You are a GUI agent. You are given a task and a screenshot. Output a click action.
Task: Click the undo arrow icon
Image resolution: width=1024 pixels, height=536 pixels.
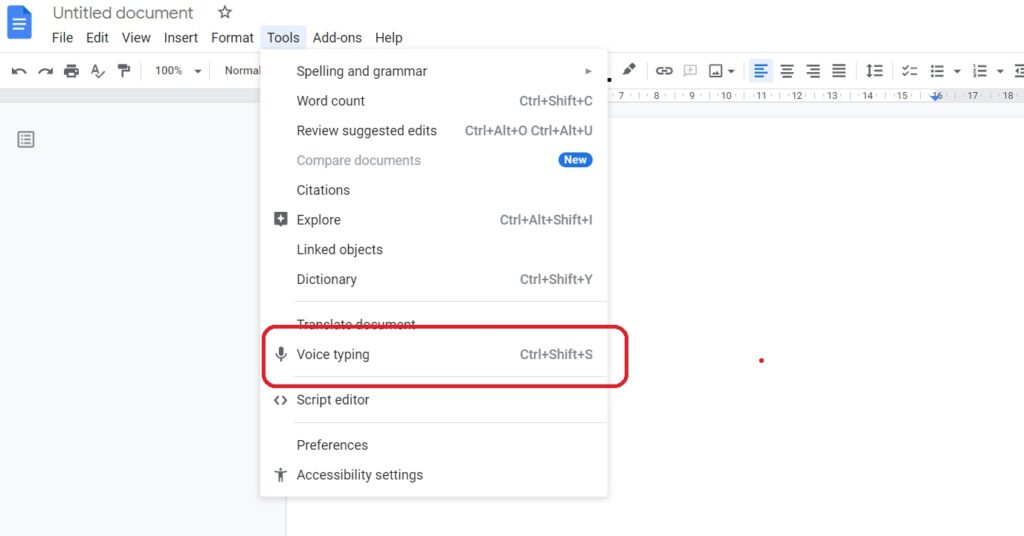pos(19,71)
